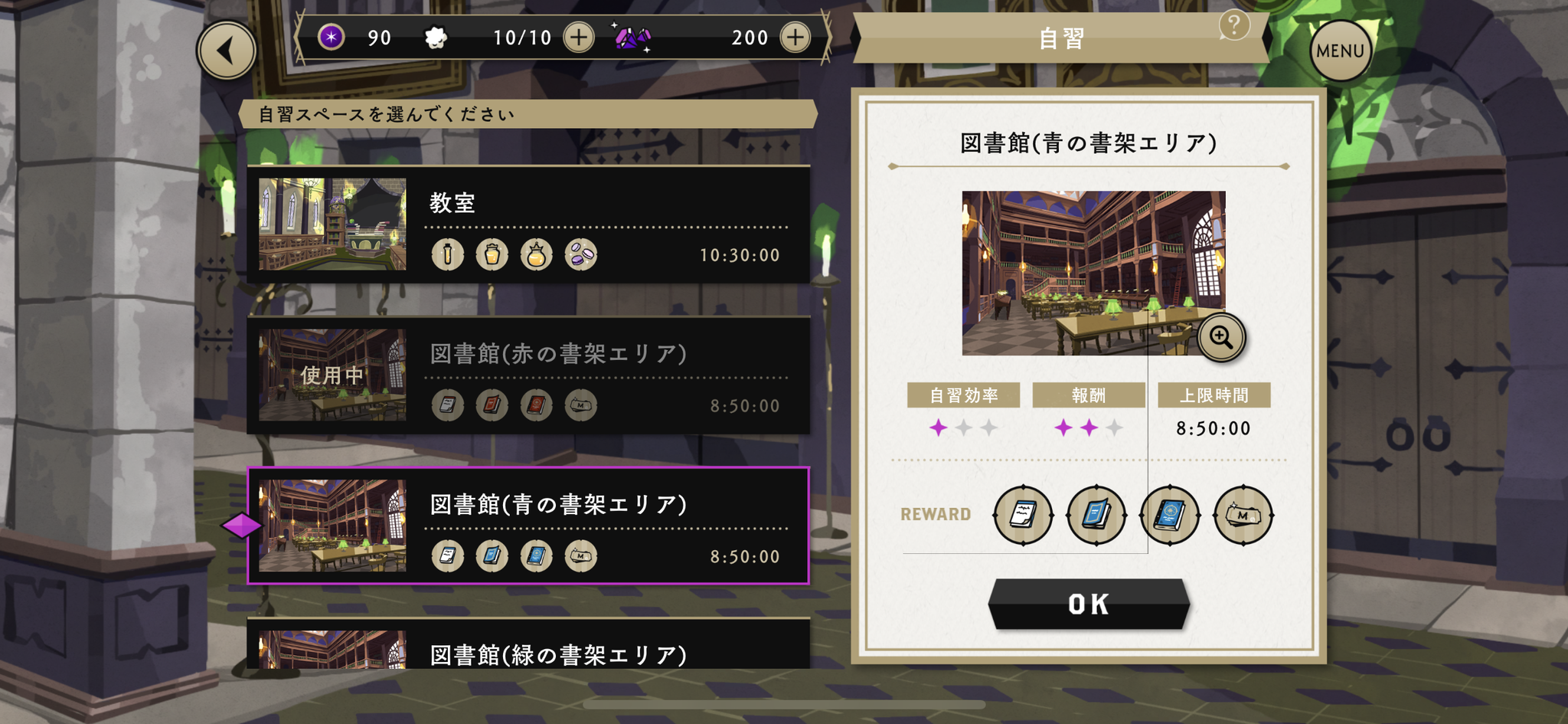Tap the thin blue book reward icon in panel
The height and width of the screenshot is (724, 1568).
[1096, 515]
